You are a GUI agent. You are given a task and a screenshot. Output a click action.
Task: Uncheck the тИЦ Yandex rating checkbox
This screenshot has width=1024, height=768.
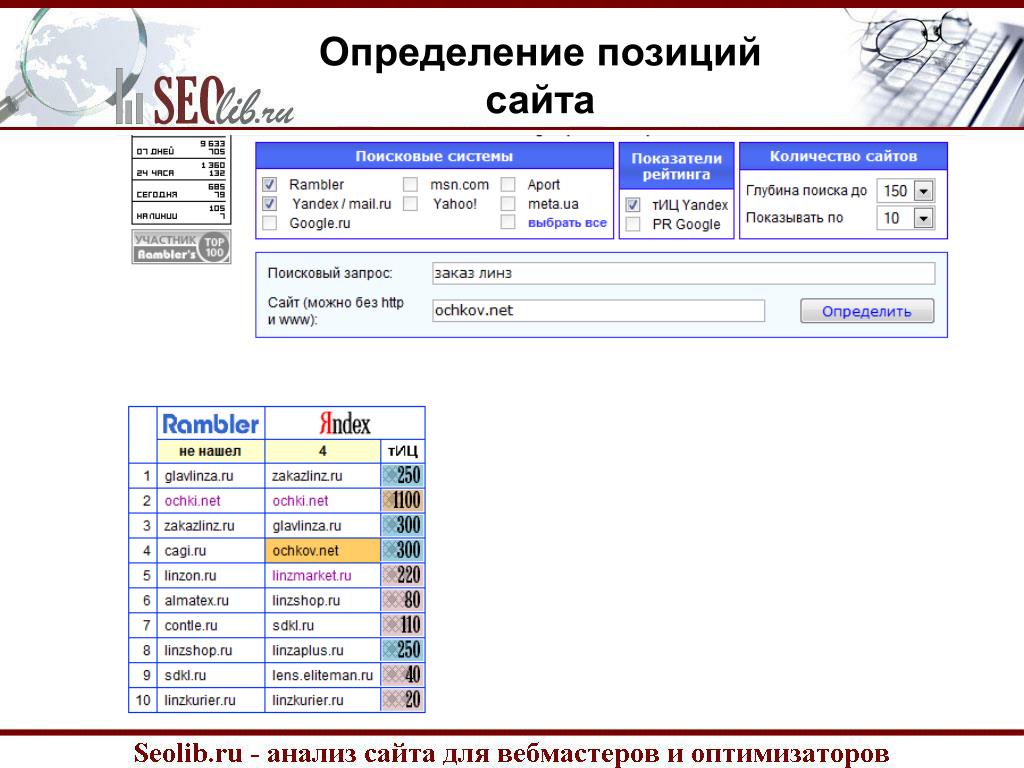[x=633, y=205]
